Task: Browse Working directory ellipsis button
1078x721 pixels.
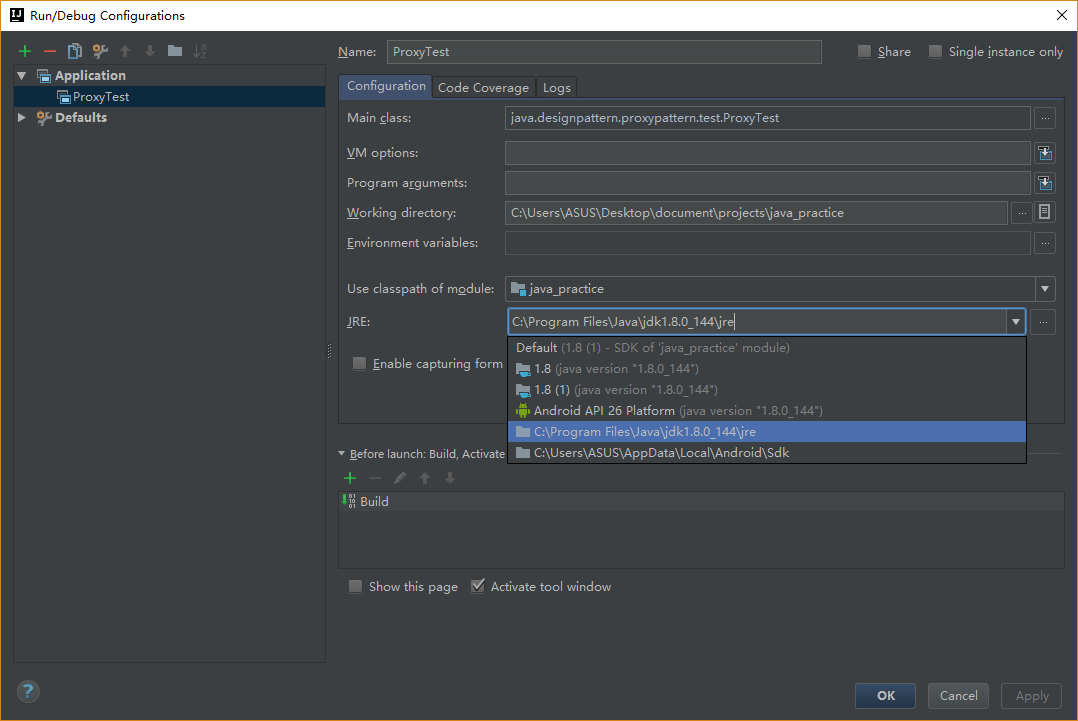Action: [x=1022, y=213]
